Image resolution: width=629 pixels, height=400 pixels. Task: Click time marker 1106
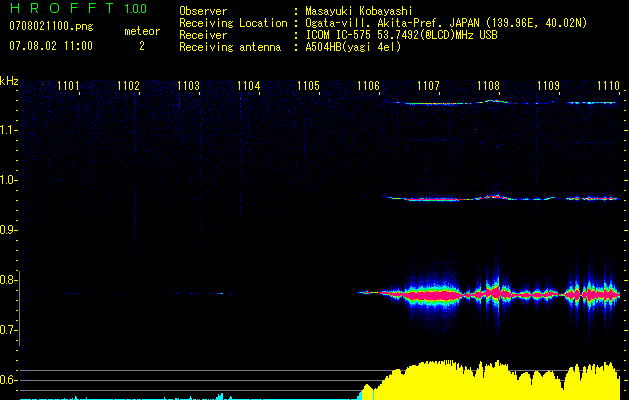pos(368,85)
